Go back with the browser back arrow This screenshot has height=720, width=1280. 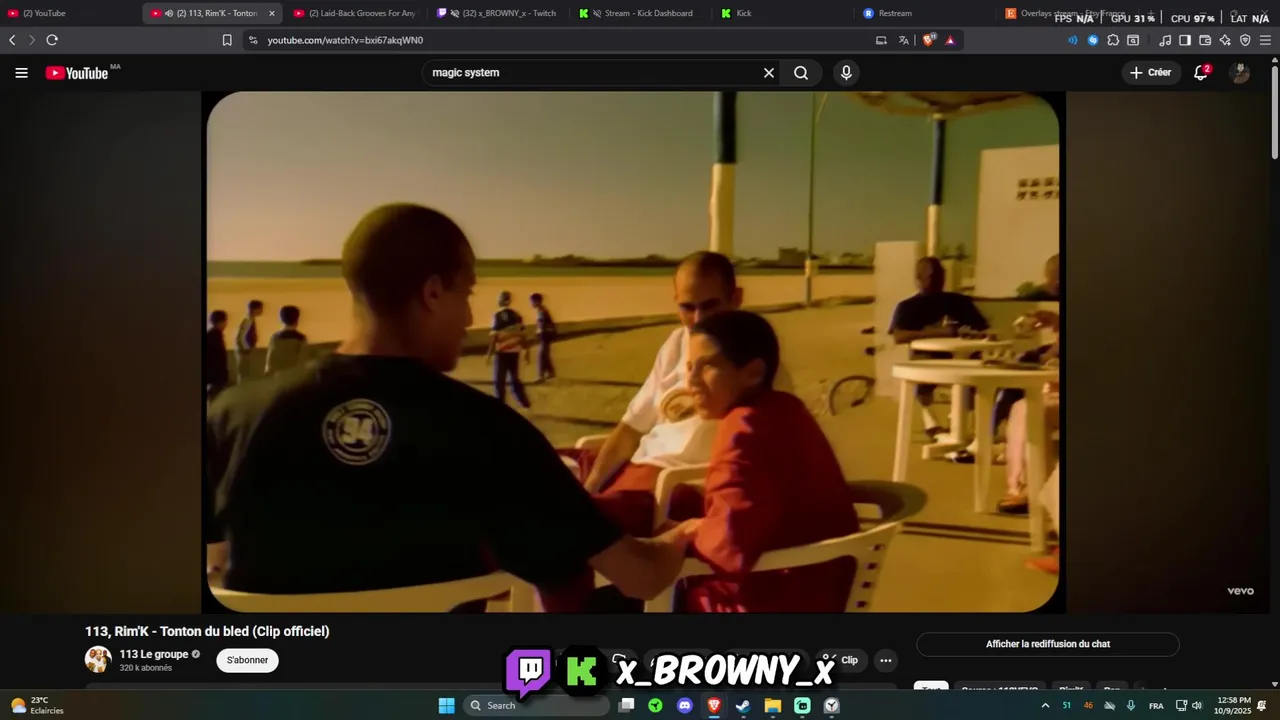click(12, 40)
